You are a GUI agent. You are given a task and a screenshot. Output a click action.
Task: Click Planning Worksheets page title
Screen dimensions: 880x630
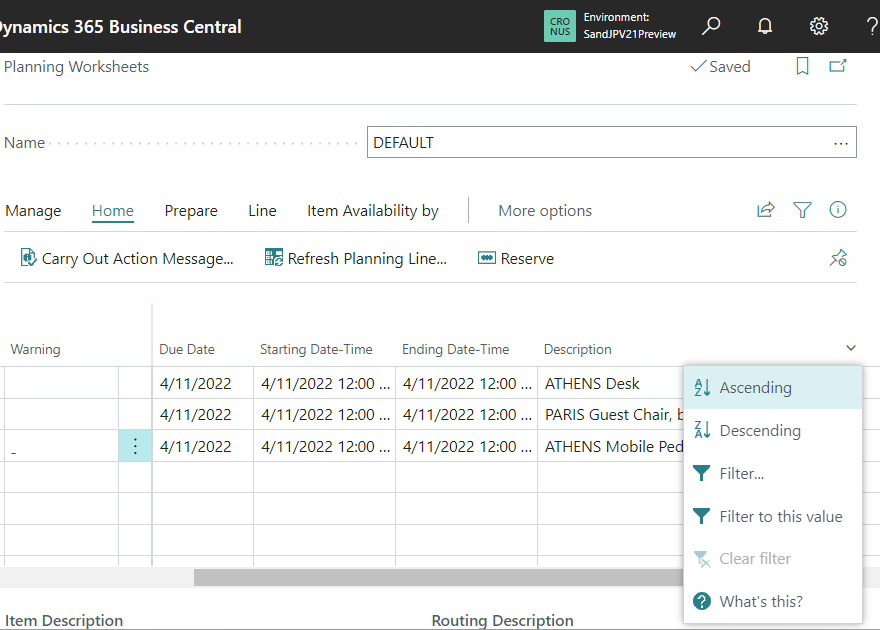(x=76, y=67)
